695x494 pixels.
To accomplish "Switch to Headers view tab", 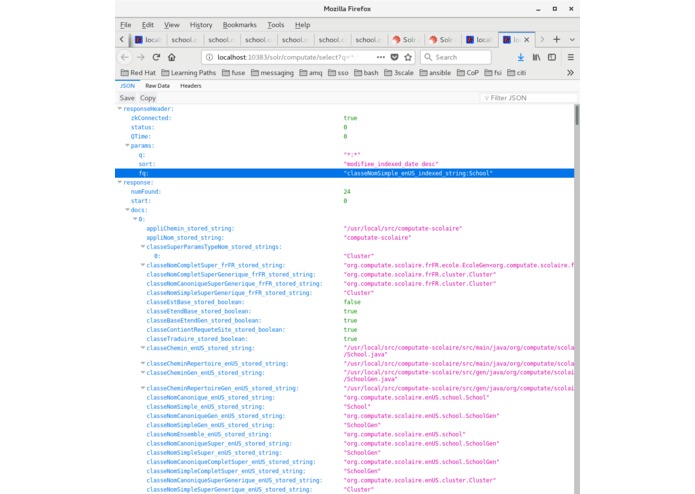I will click(191, 86).
